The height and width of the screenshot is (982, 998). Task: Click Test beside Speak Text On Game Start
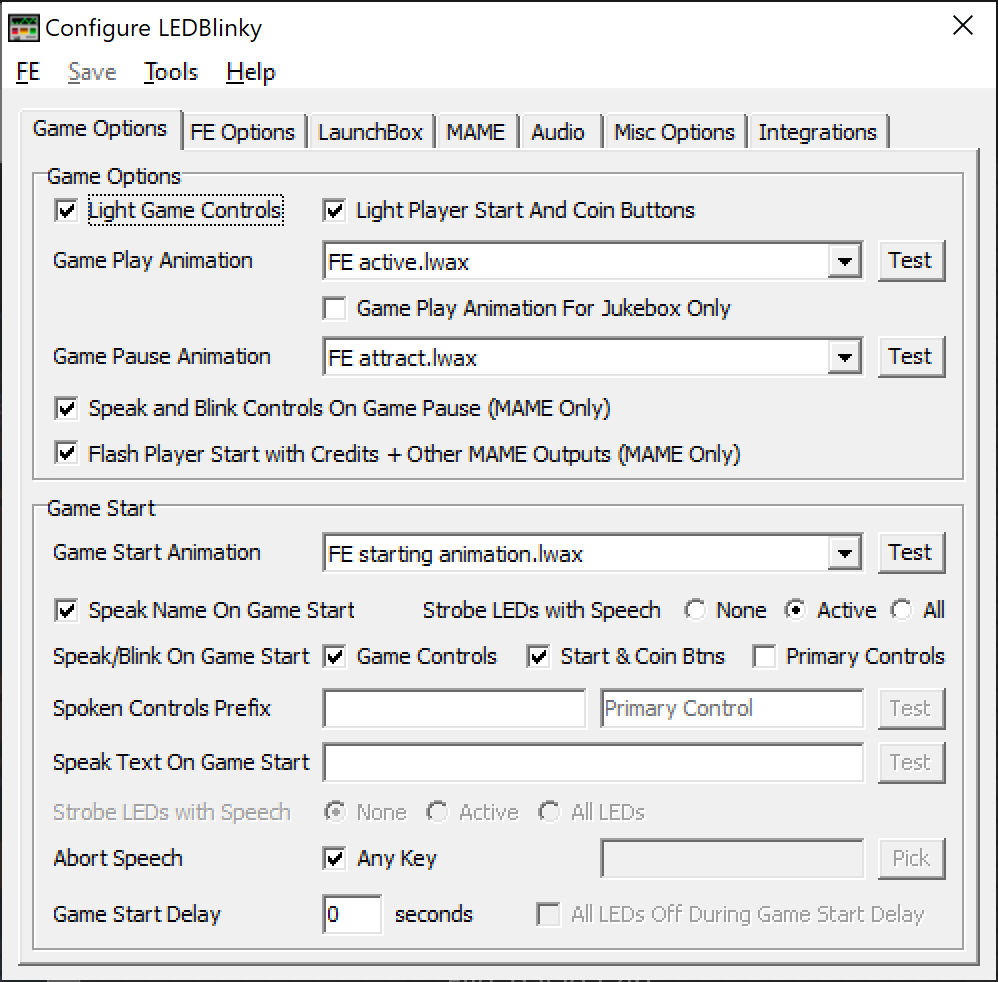coord(911,762)
